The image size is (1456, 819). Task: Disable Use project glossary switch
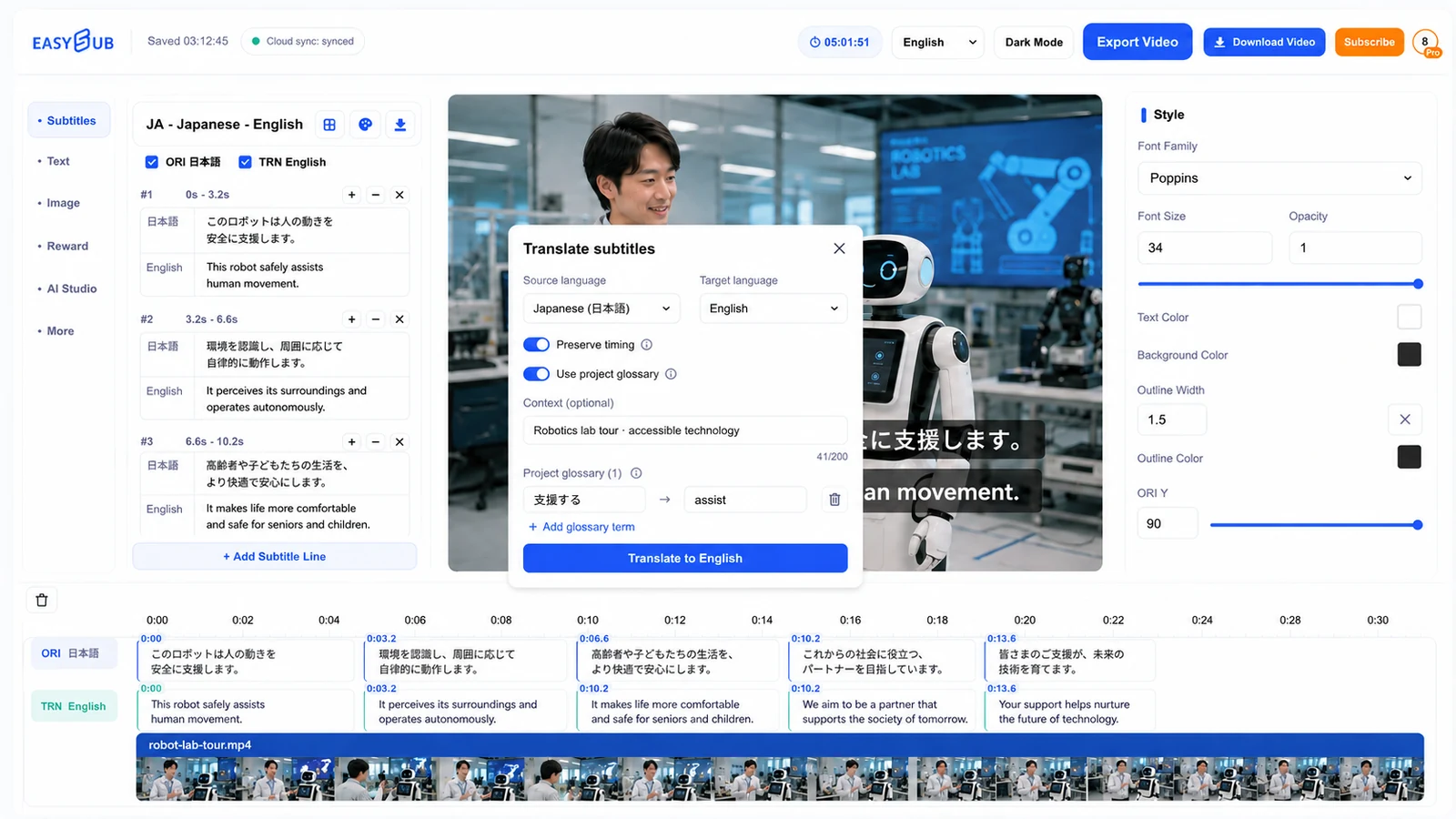click(537, 374)
